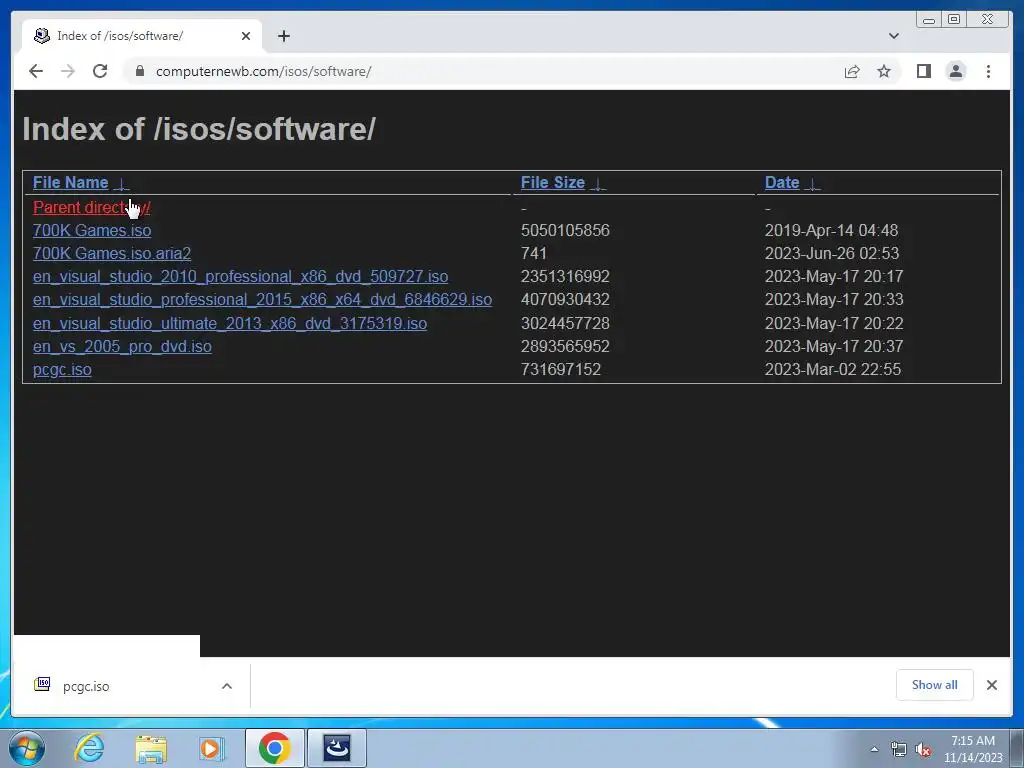Click the muted volume tray icon
Viewport: 1024px width, 768px height.
pos(922,749)
